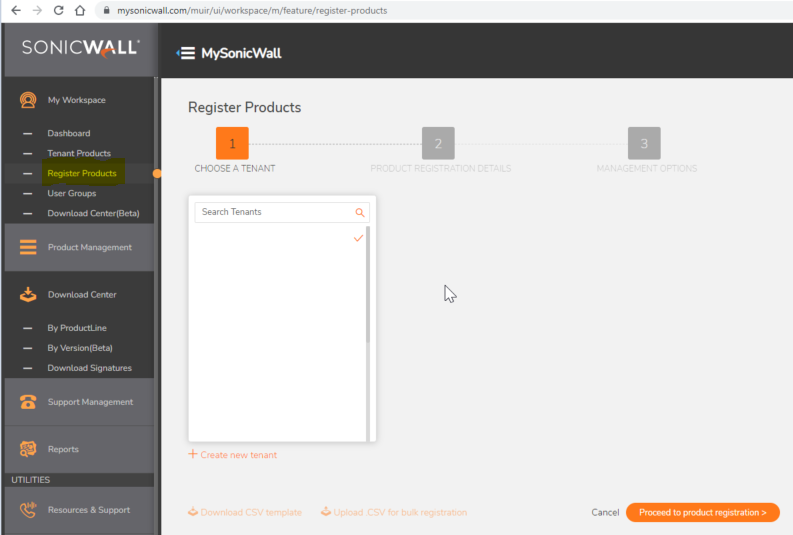Click the Download Center icon
This screenshot has width=793, height=535.
(28, 295)
